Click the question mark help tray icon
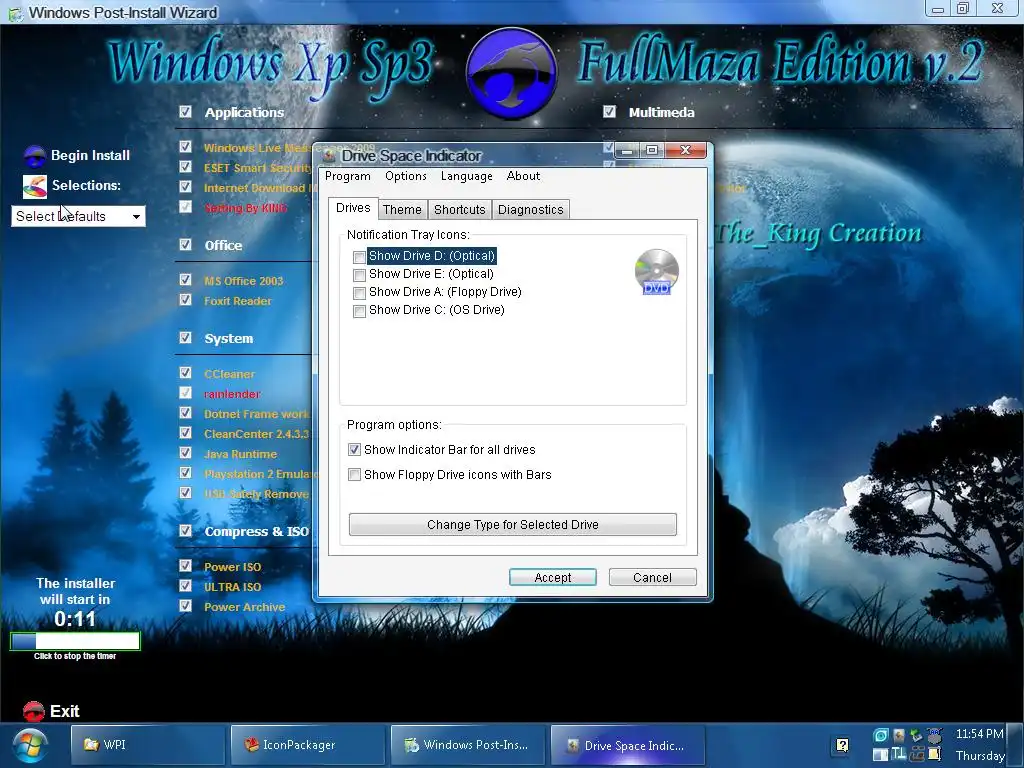 pos(842,745)
